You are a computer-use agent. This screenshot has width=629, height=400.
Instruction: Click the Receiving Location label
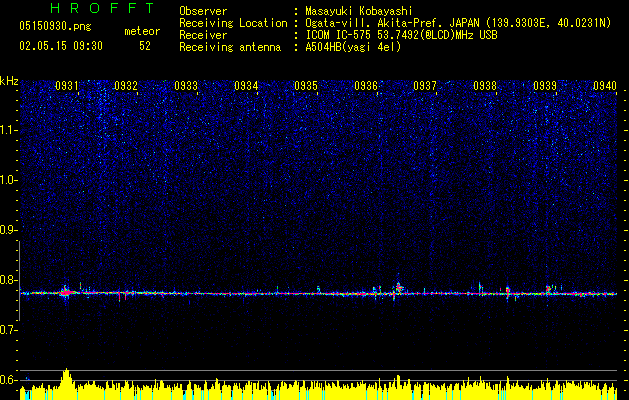pyautogui.click(x=233, y=23)
